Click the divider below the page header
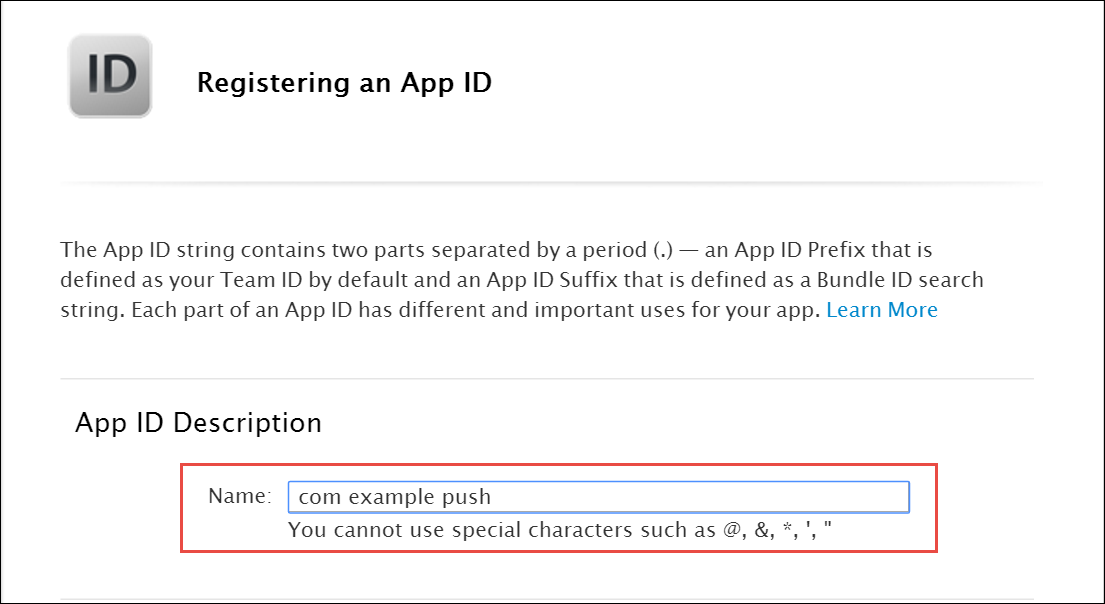This screenshot has width=1105, height=604. point(550,183)
